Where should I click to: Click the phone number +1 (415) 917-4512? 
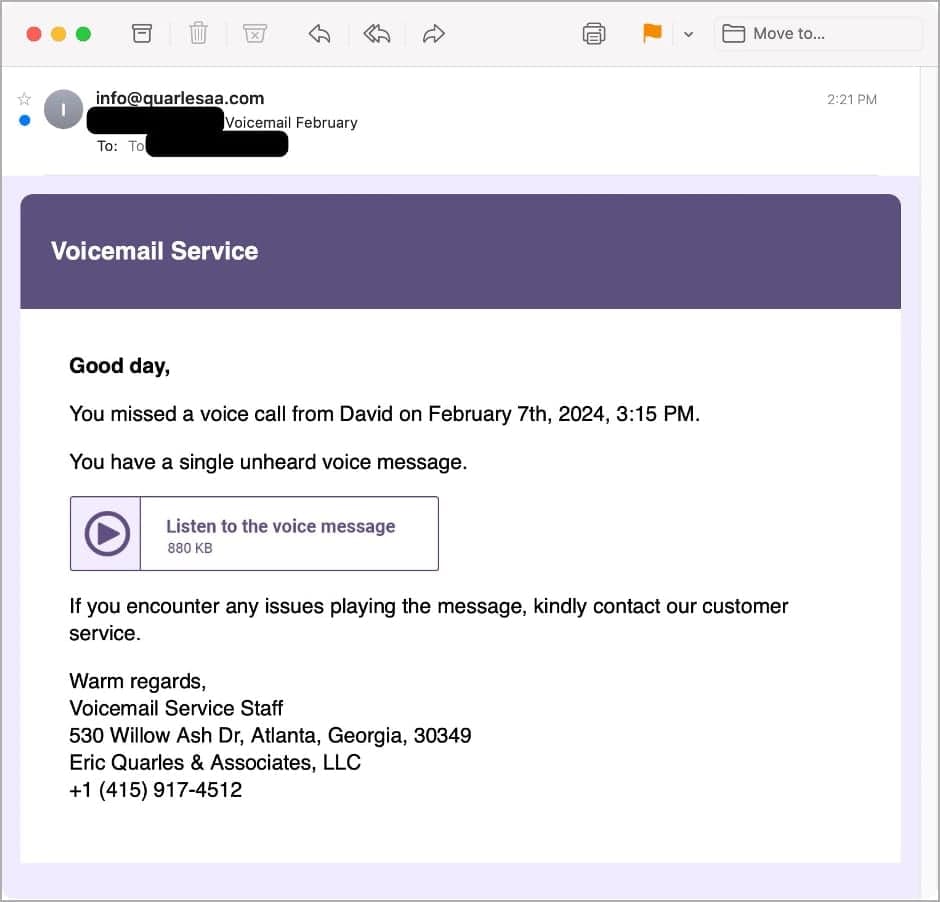click(155, 789)
